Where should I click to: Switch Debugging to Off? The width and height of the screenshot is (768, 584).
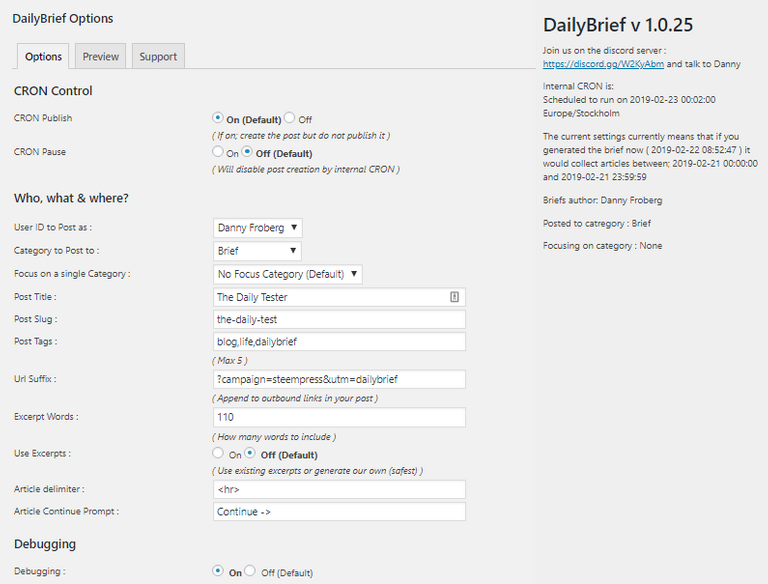tap(250, 571)
